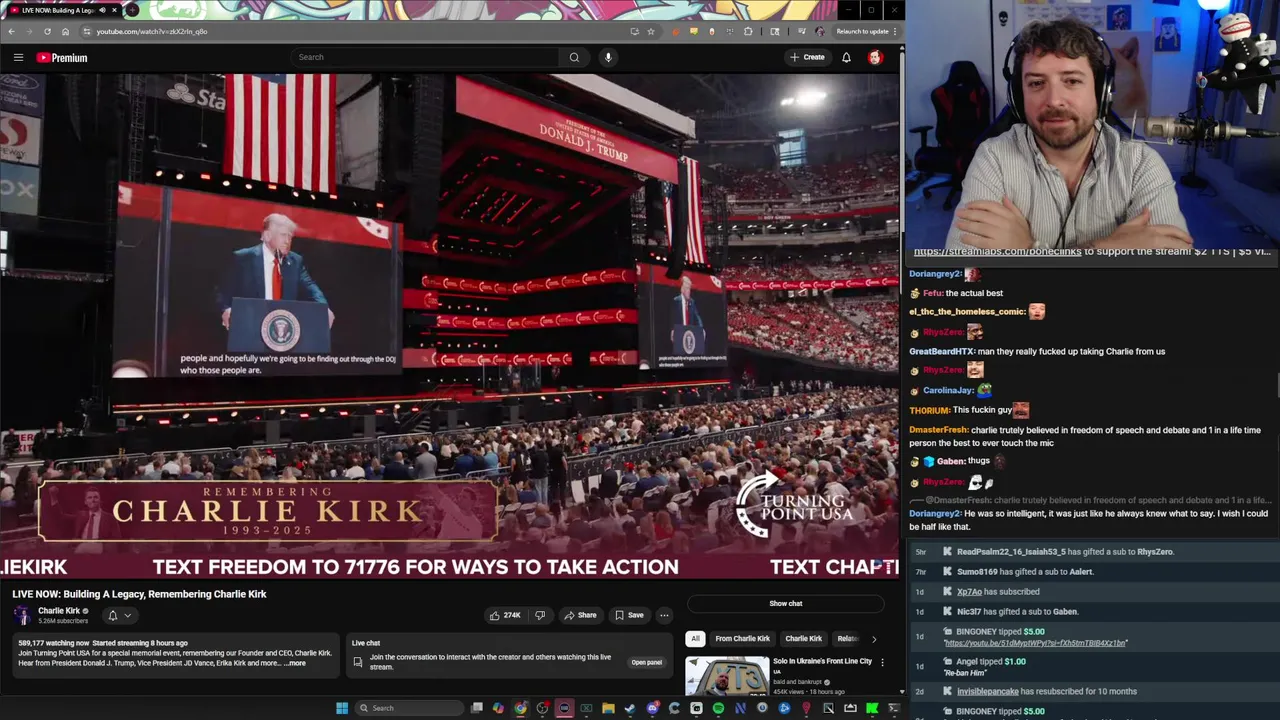Open the browser extensions puzzle menu
The height and width of the screenshot is (720, 1280).
pos(748,31)
